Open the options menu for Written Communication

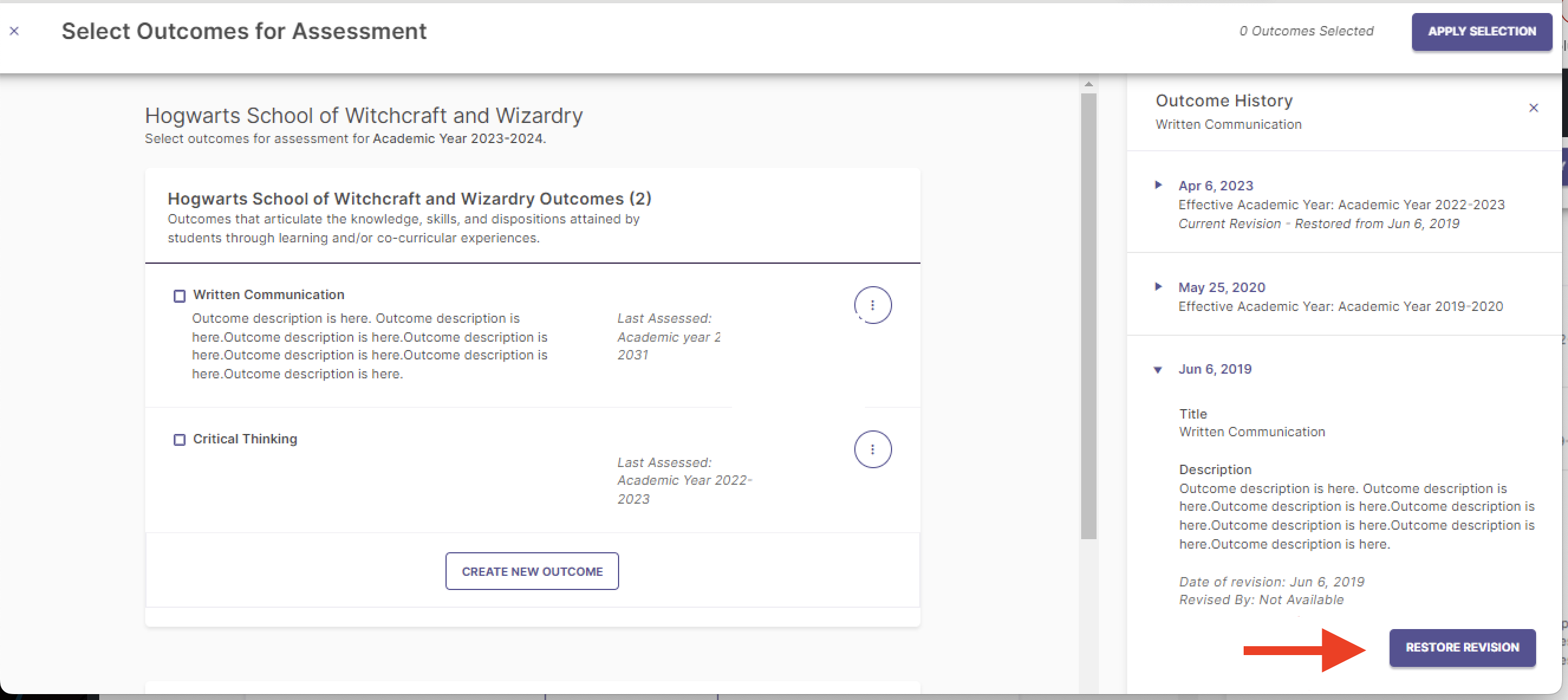coord(872,305)
